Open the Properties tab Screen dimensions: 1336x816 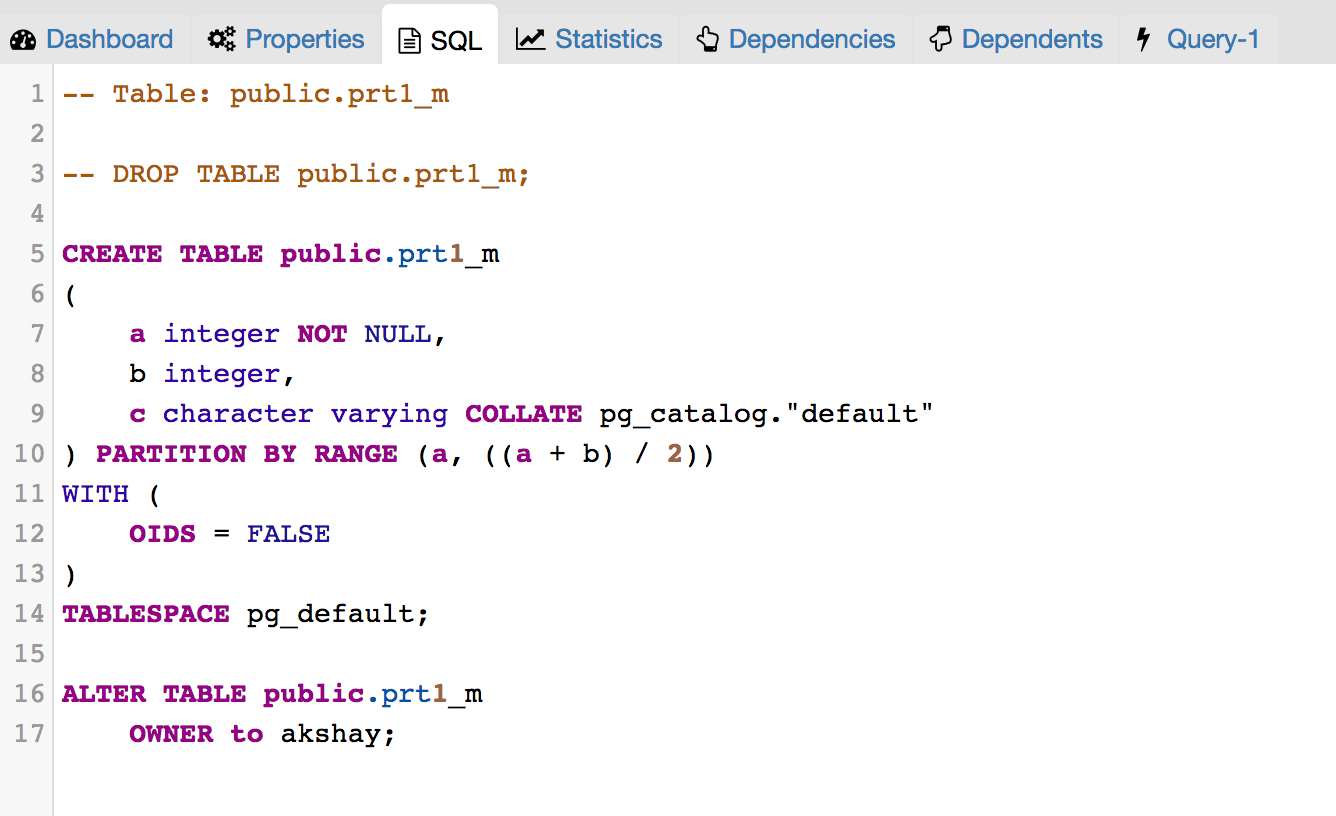304,40
